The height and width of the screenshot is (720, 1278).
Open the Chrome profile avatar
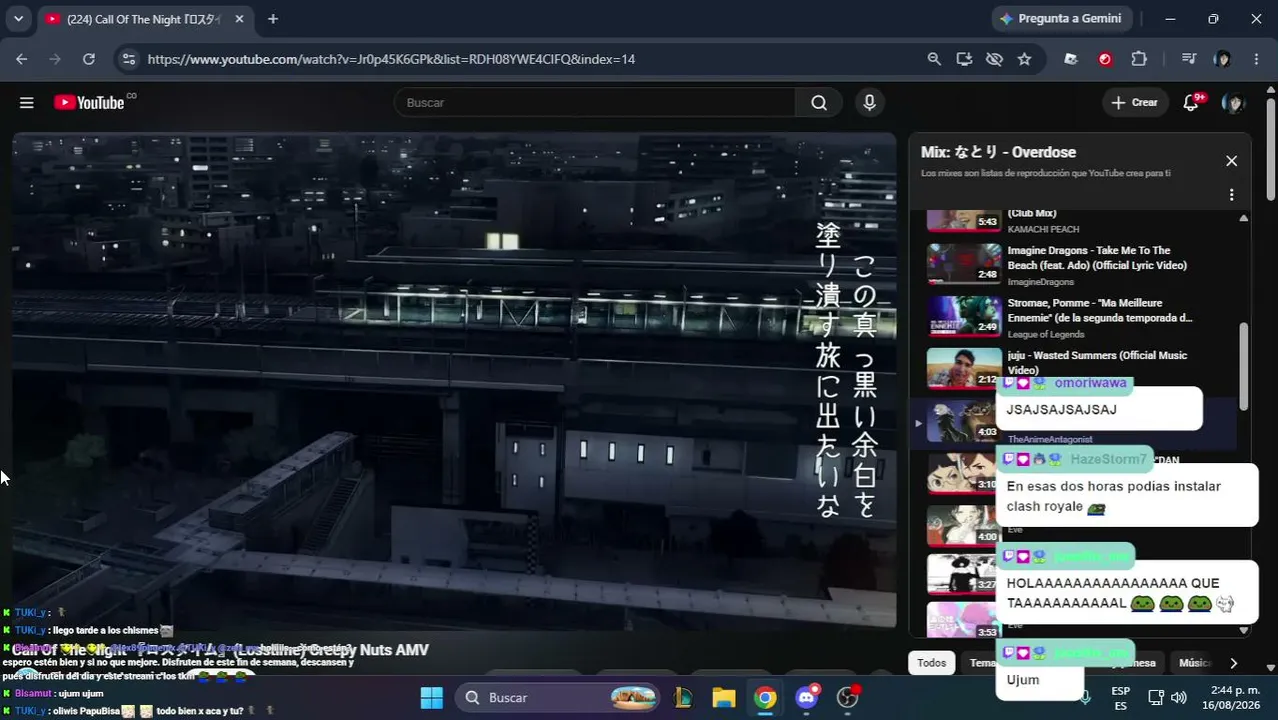point(1222,59)
